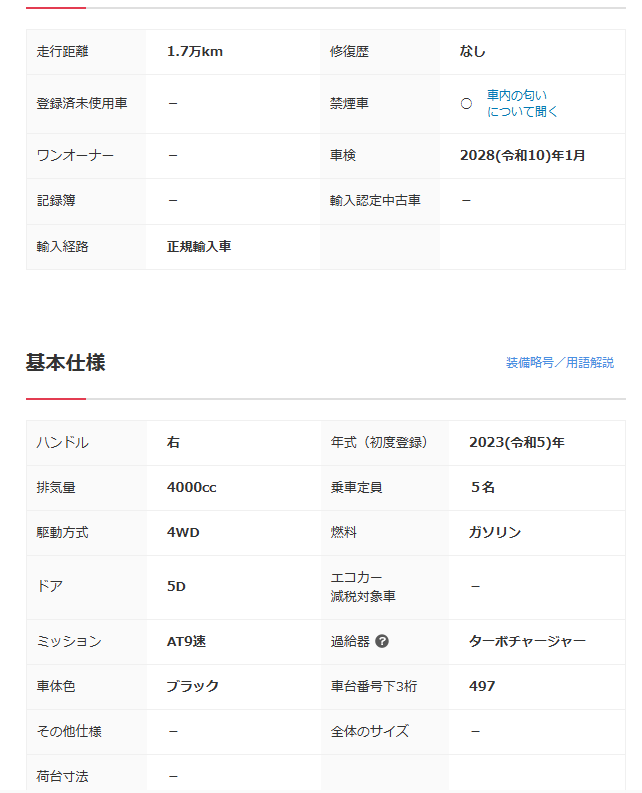Click the ブラック body color value

pos(192,687)
